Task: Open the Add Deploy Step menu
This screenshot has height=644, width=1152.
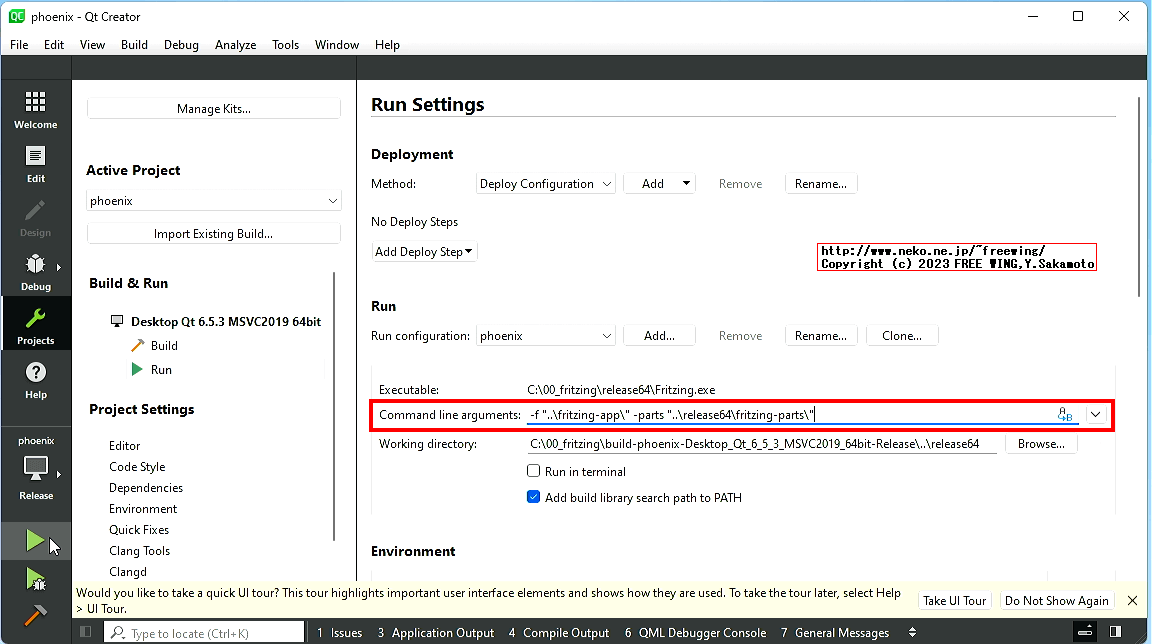Action: tap(424, 252)
